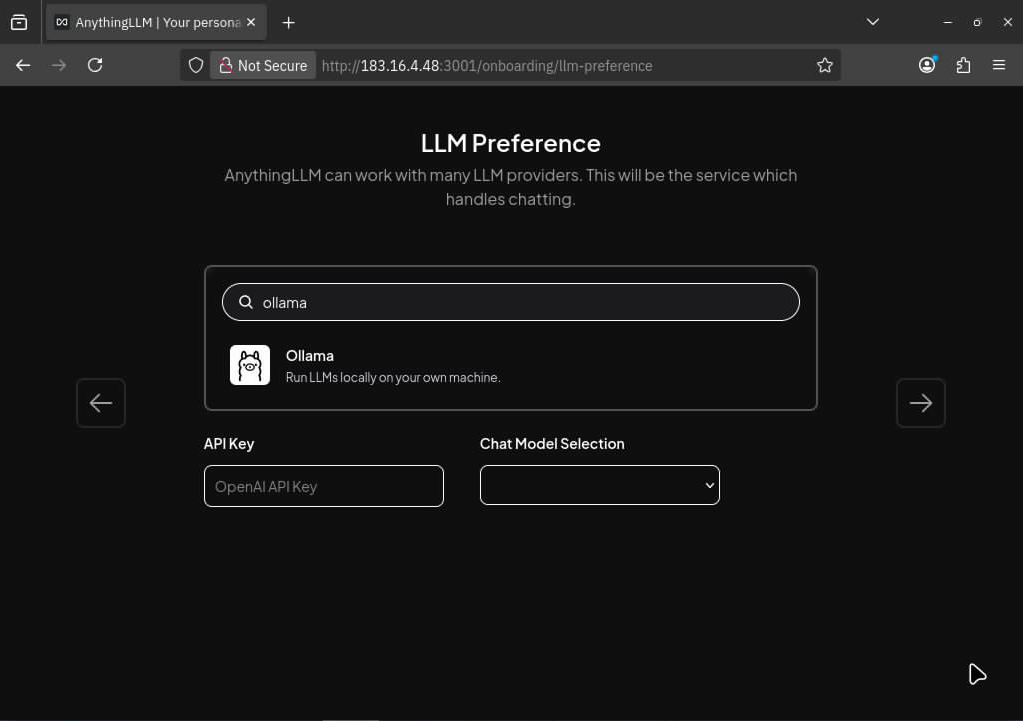Open the Firefox account icon

point(927,65)
